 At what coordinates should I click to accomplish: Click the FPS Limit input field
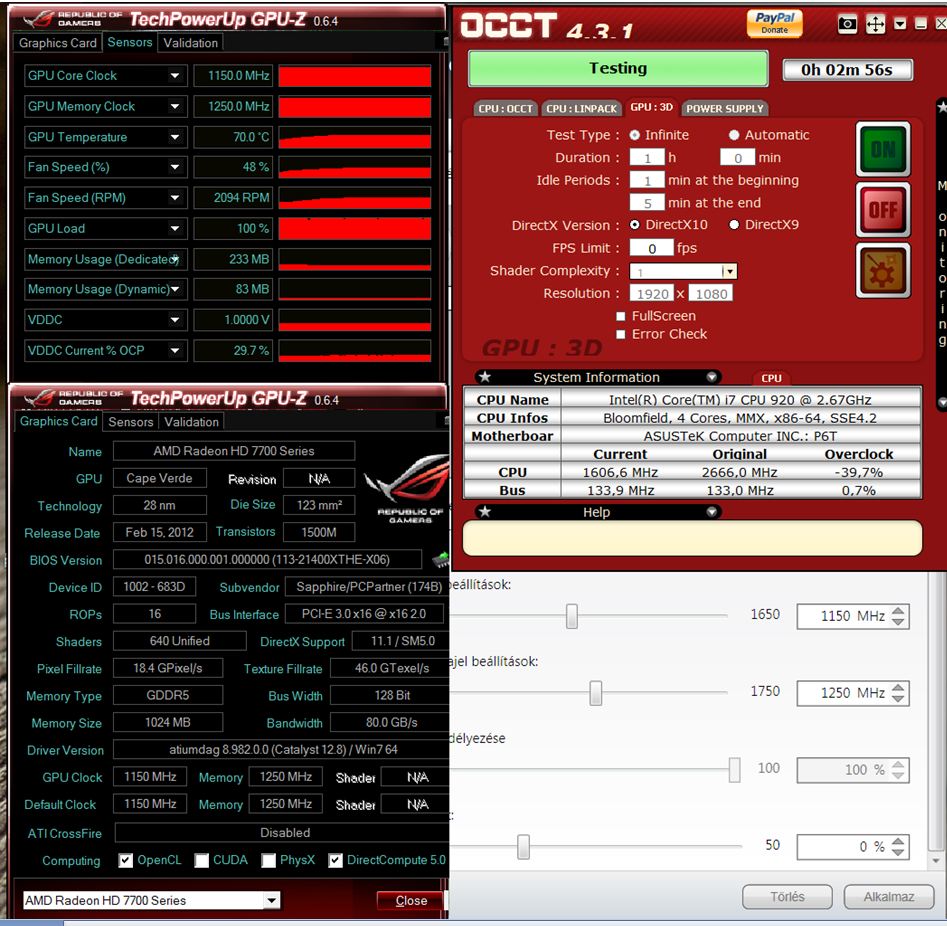652,248
